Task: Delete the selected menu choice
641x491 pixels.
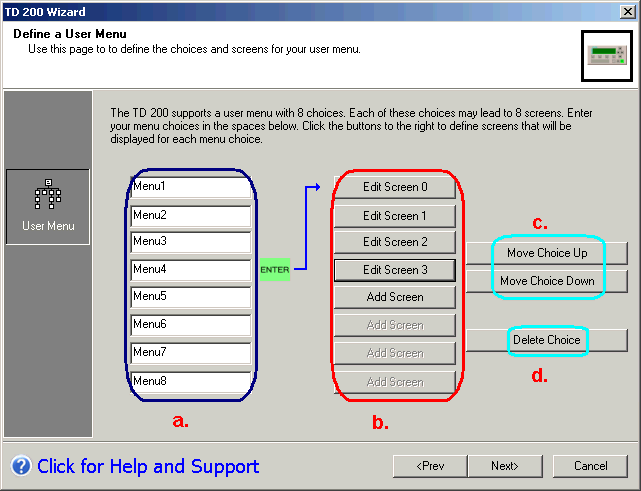Action: pos(547,340)
